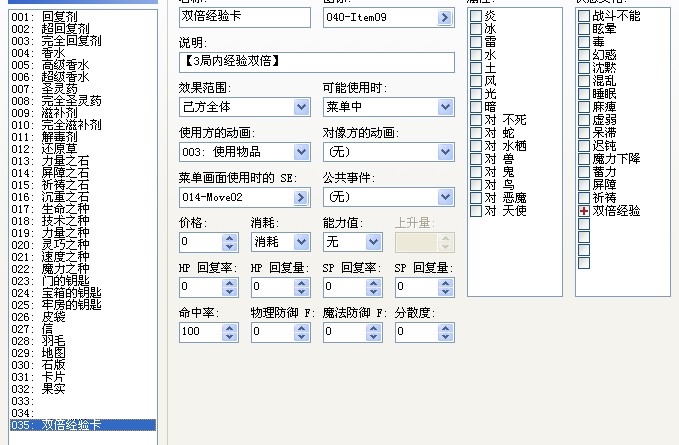
Task: Increase 魔法防御 F with up arrow
Action: [373, 328]
